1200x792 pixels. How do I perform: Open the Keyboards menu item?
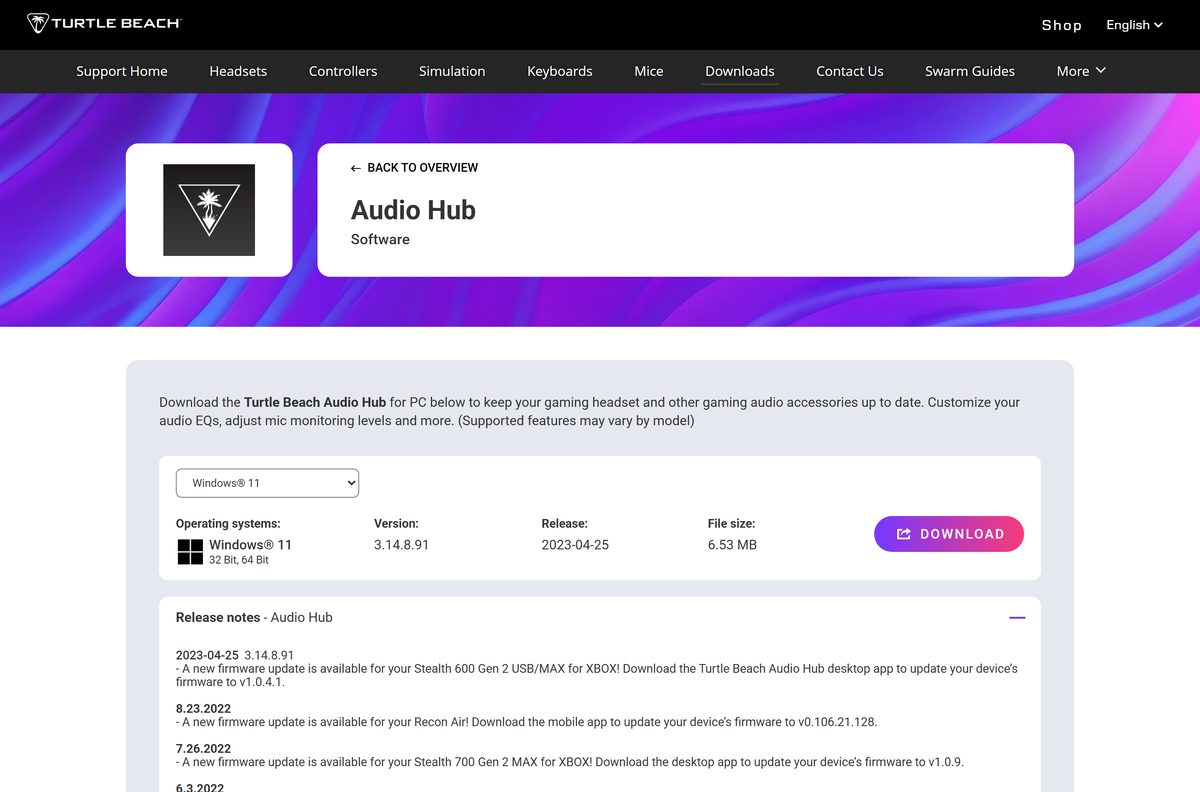pyautogui.click(x=560, y=71)
